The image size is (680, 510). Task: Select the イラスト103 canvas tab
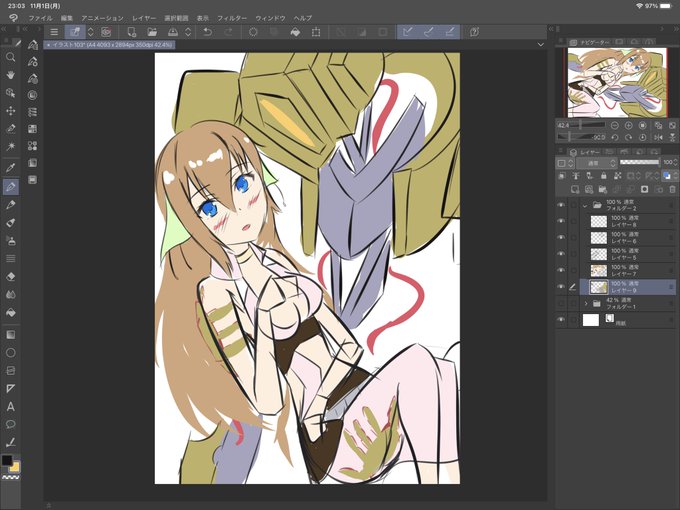click(x=109, y=45)
